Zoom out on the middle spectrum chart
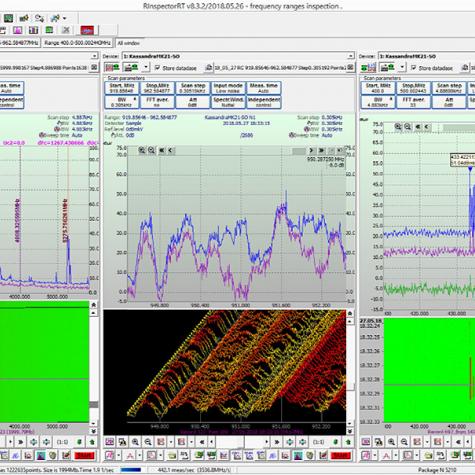Viewport: 475px width, 475px height. tap(151, 150)
